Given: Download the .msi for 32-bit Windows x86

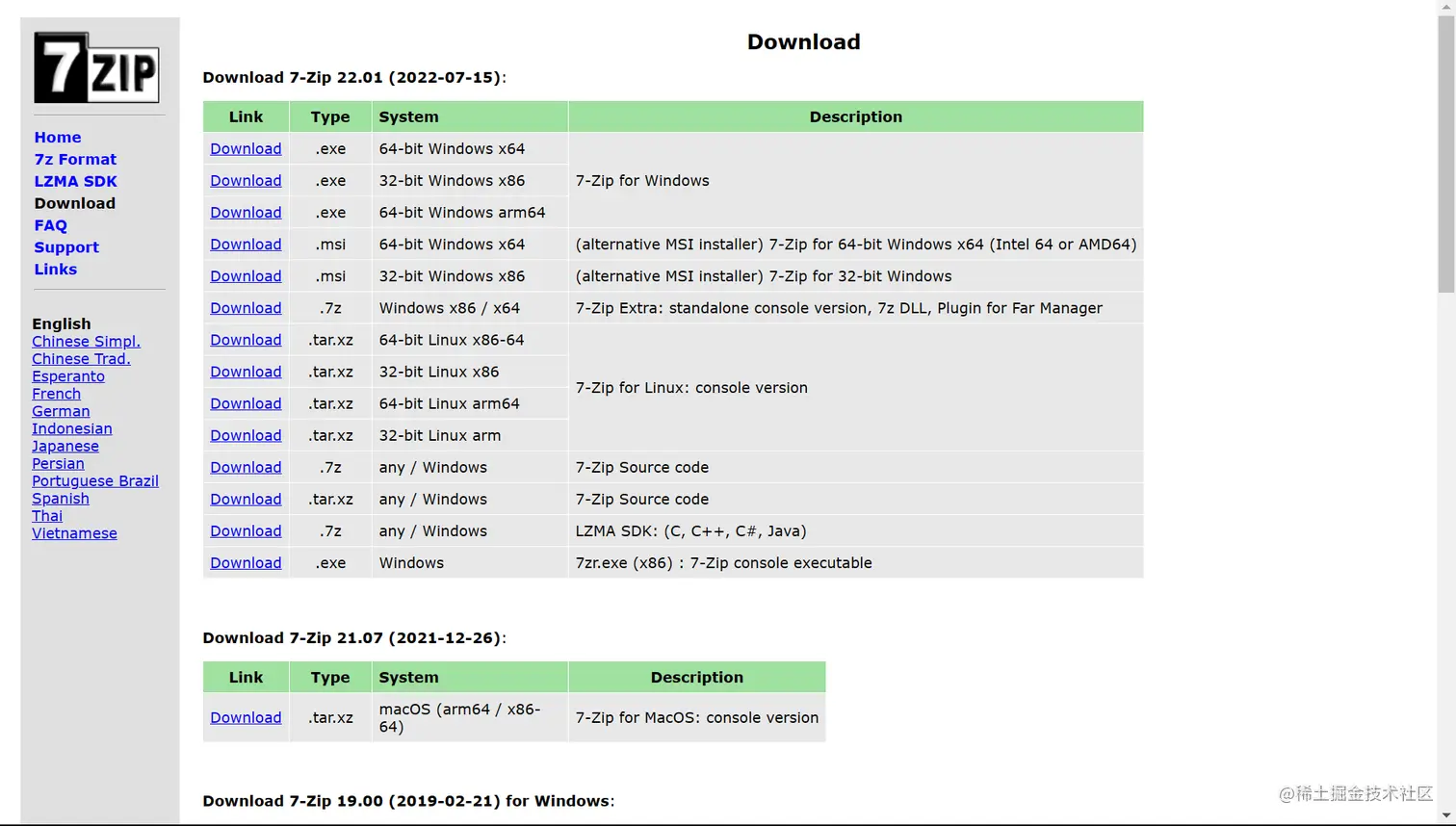Looking at the screenshot, I should 246,276.
